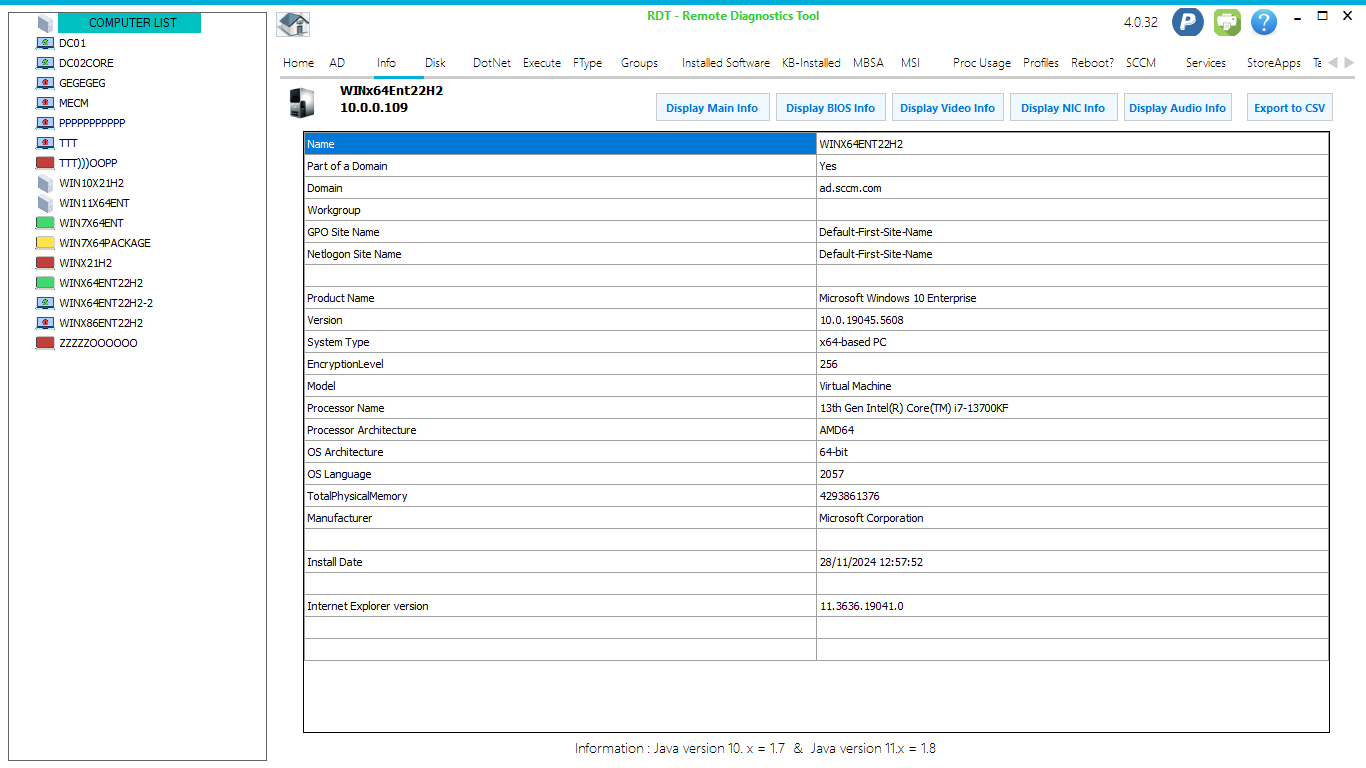The width and height of the screenshot is (1366, 768).
Task: Open the blue help question mark
Action: (x=1264, y=22)
